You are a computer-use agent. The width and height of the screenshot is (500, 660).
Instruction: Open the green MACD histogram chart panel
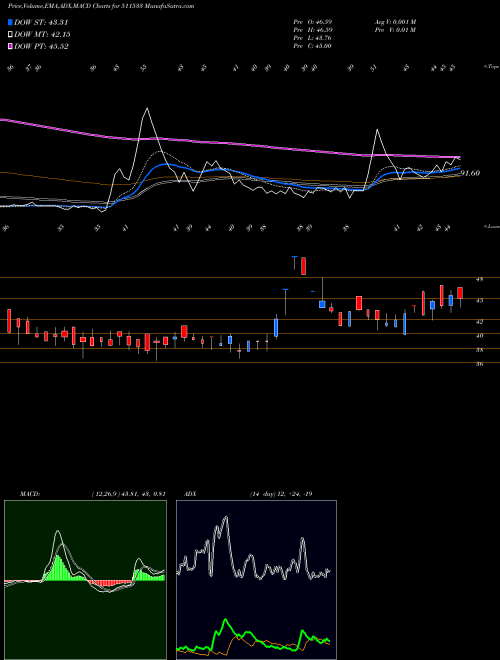(x=85, y=580)
